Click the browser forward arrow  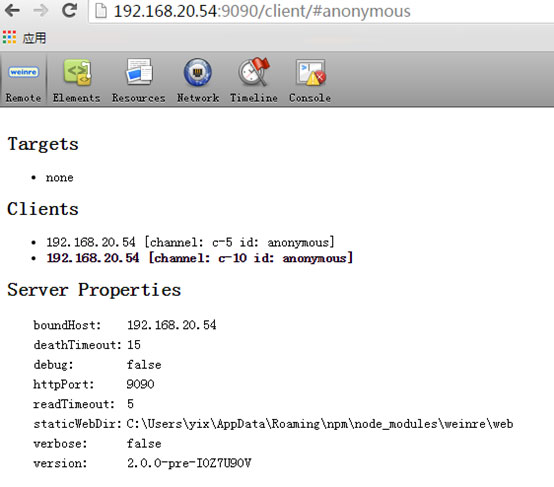point(41,11)
